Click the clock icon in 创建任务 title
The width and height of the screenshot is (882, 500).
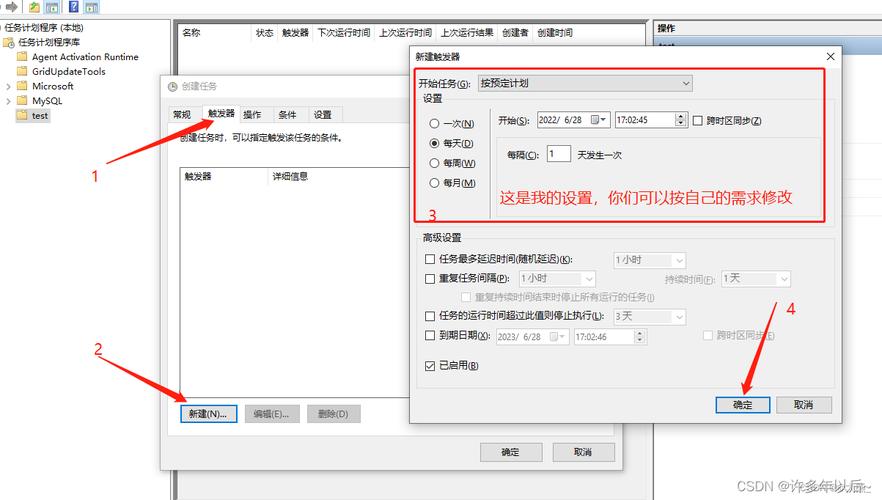pos(173,86)
